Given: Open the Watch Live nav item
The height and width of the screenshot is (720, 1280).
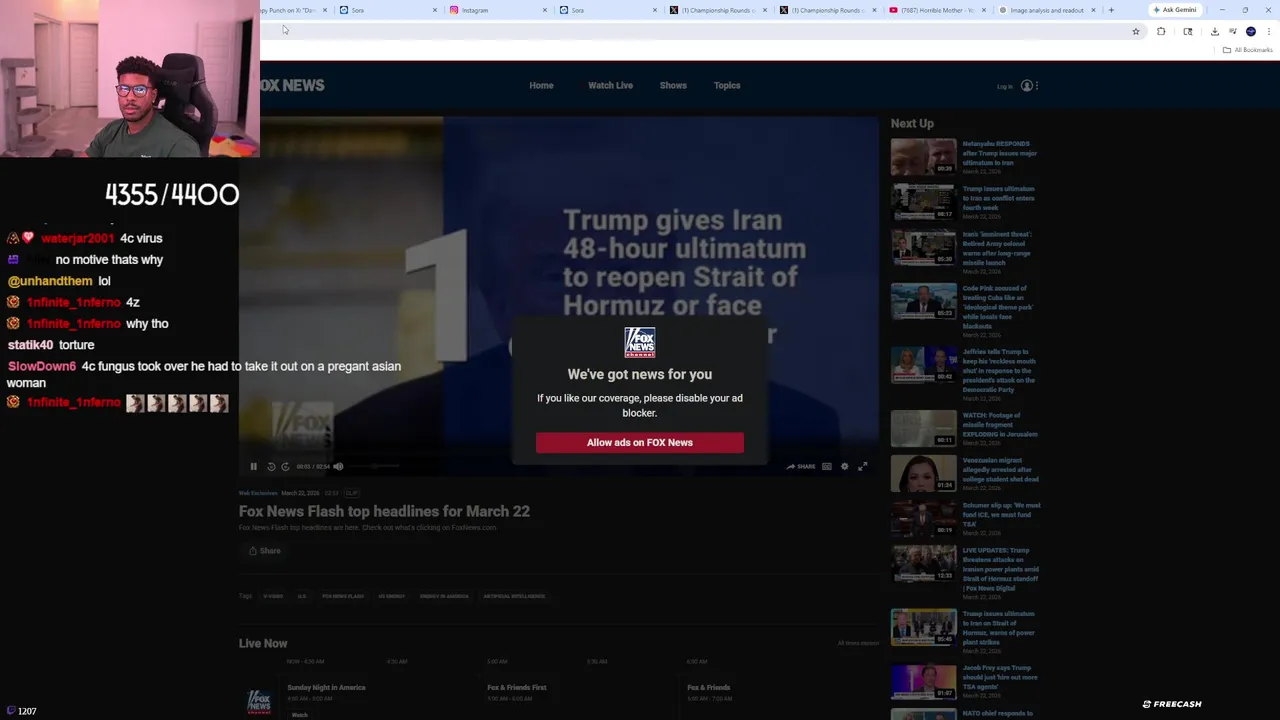Looking at the screenshot, I should coord(610,85).
